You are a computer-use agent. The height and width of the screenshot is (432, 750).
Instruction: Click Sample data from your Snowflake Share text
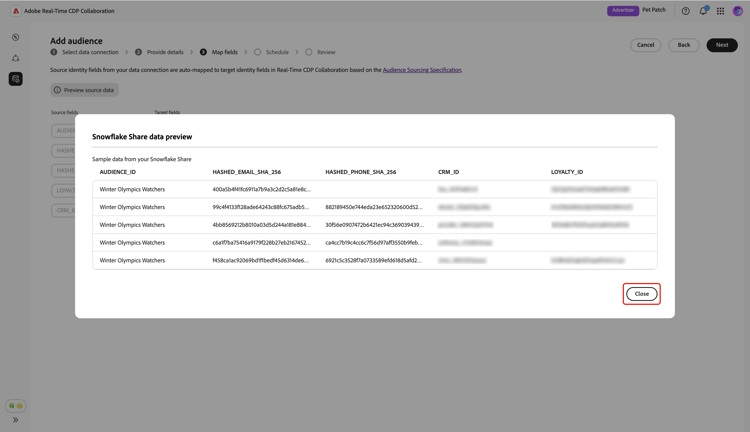click(142, 159)
